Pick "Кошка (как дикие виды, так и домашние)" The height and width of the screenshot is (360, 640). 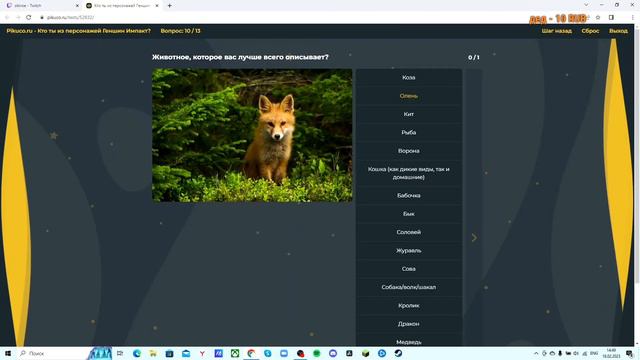[409, 173]
